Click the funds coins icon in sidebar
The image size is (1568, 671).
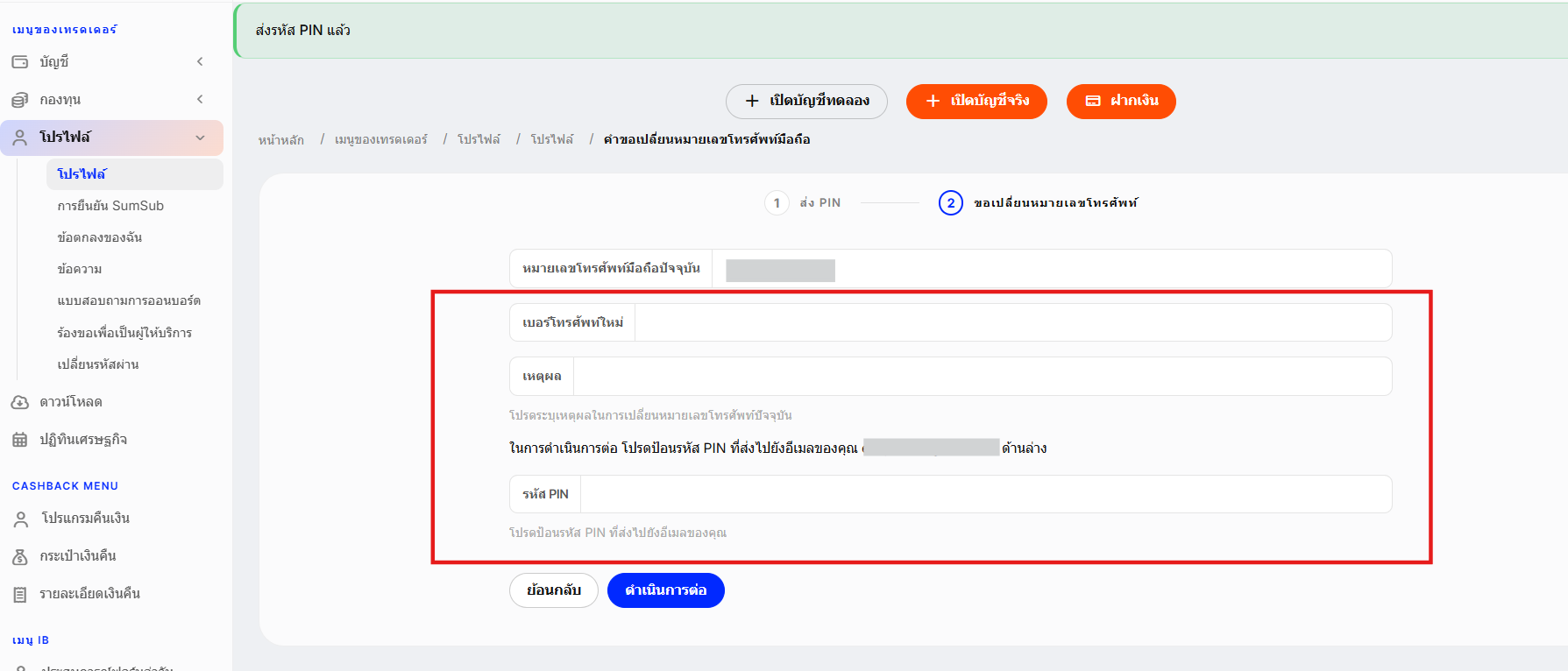click(19, 100)
